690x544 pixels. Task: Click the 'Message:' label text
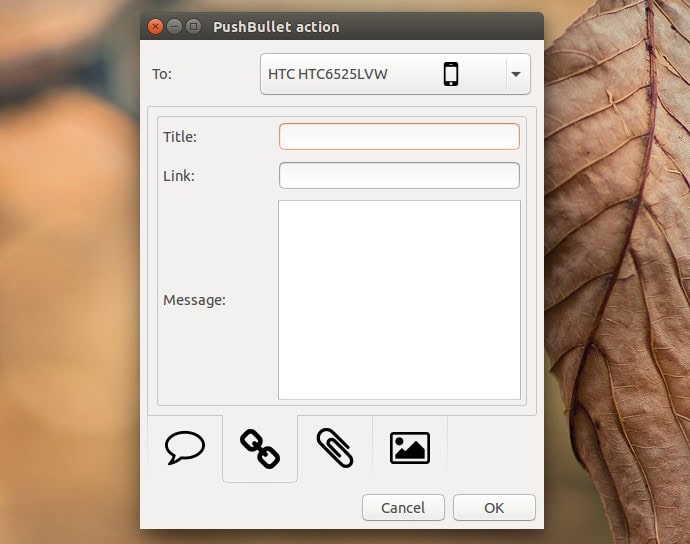(194, 300)
